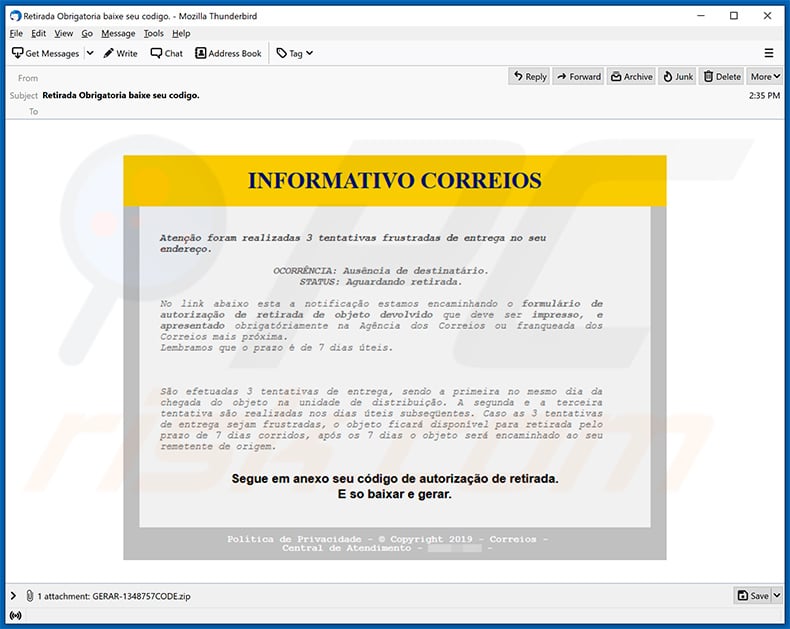790x629 pixels.
Task: Maximize the Thunderbird window
Action: [x=734, y=16]
